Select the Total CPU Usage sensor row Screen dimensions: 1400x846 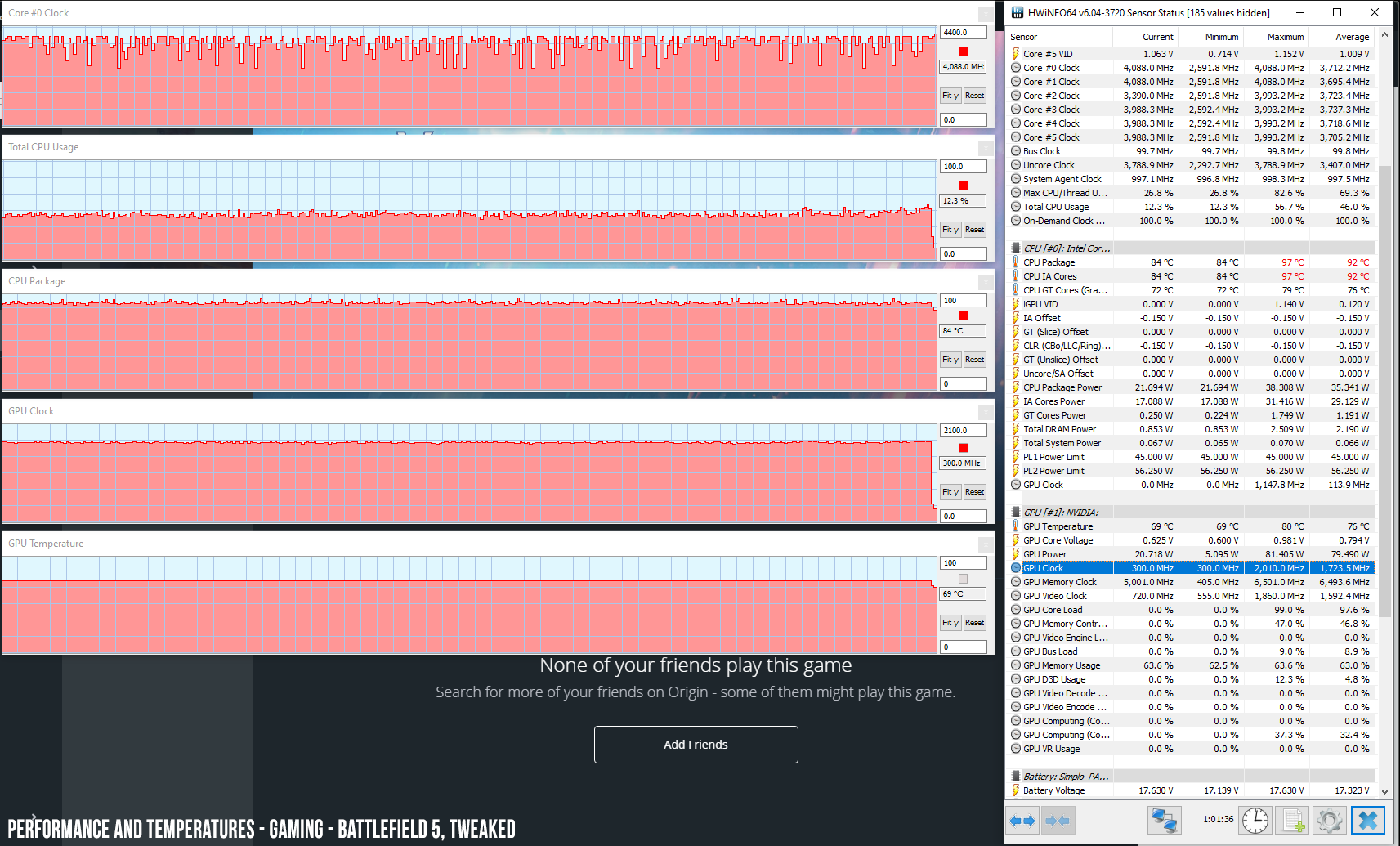coord(1192,207)
